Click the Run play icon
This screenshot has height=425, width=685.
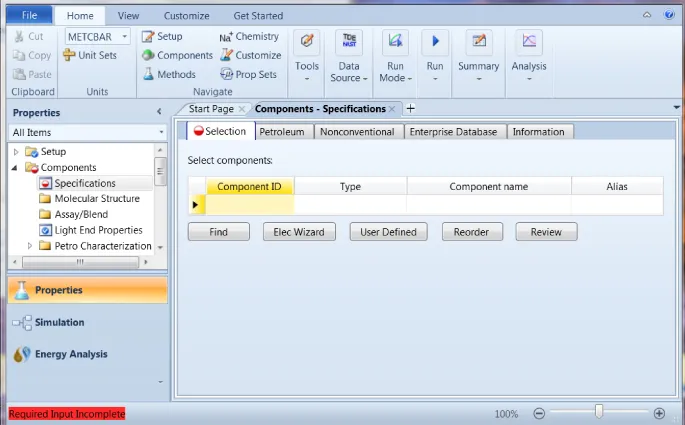[435, 41]
